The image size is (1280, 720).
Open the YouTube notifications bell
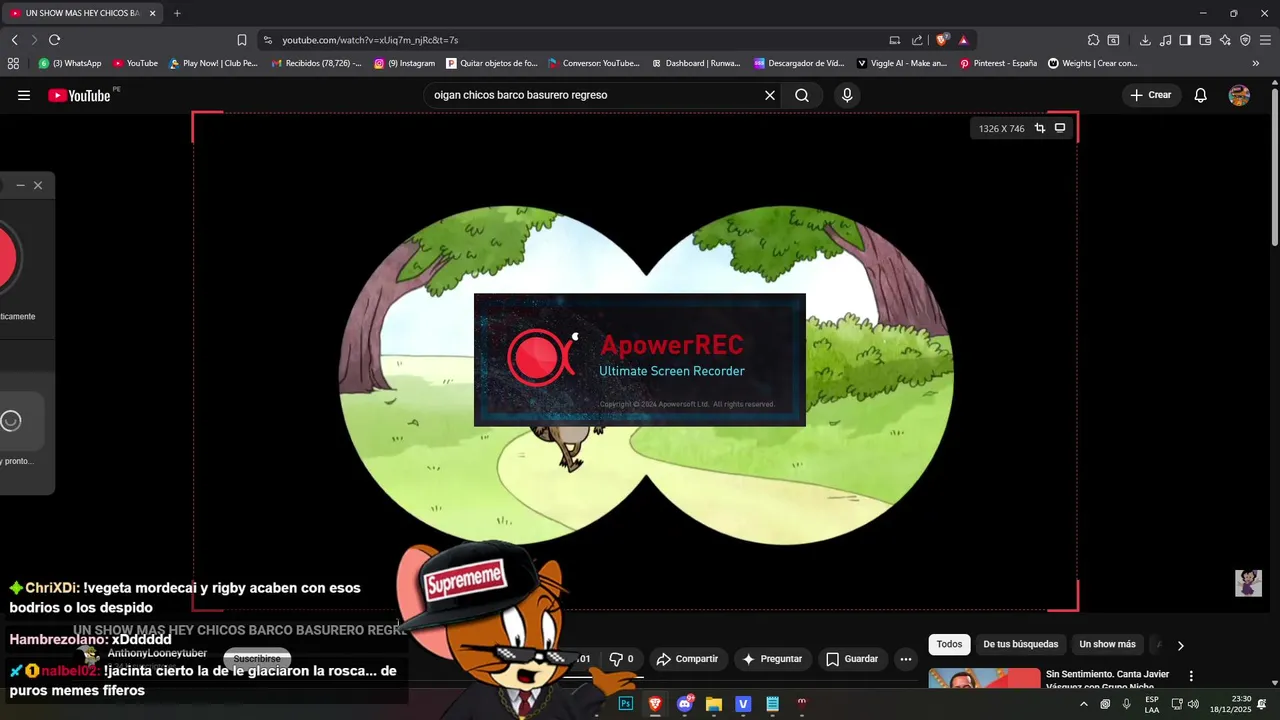[1201, 95]
